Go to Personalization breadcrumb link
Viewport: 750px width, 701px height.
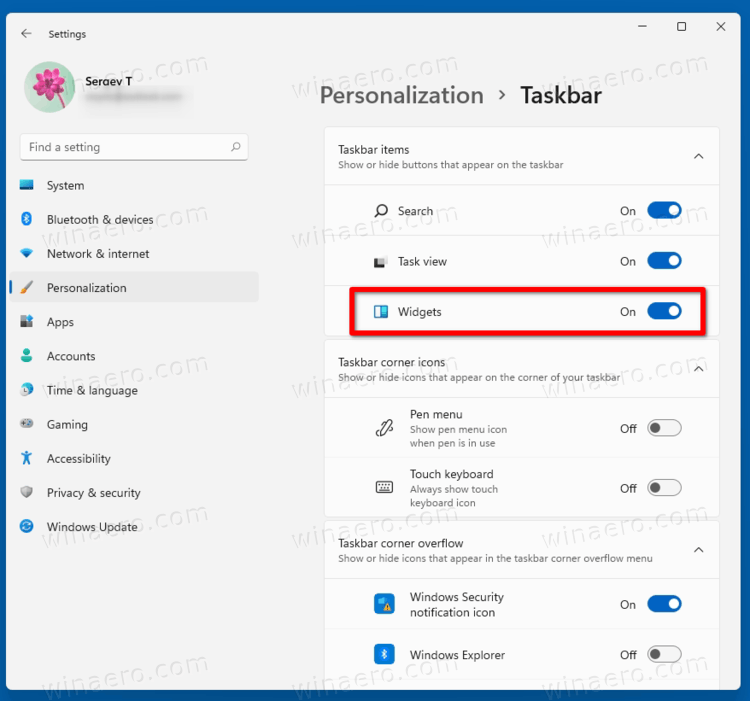click(x=402, y=95)
